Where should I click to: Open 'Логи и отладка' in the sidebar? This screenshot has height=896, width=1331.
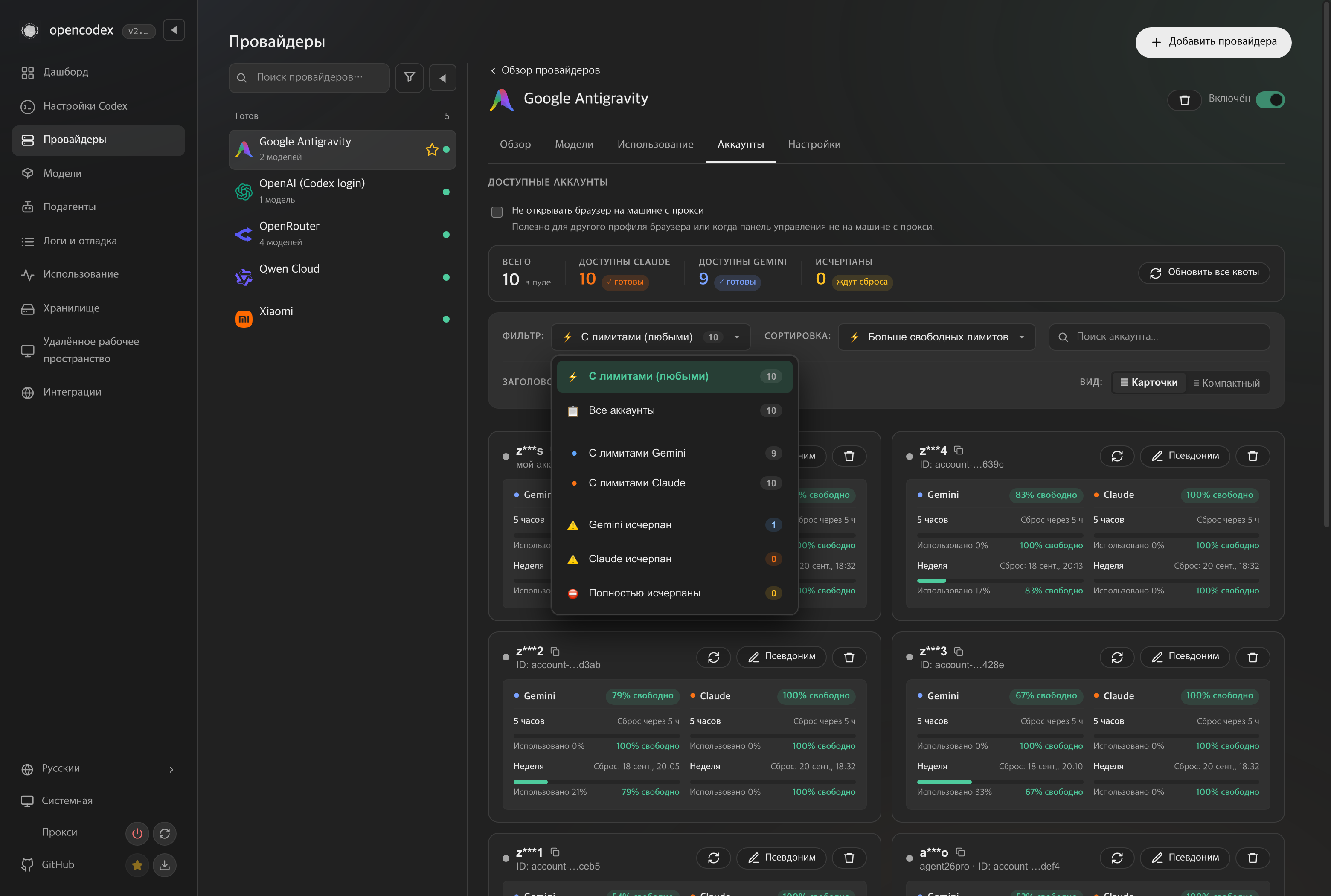(x=98, y=241)
